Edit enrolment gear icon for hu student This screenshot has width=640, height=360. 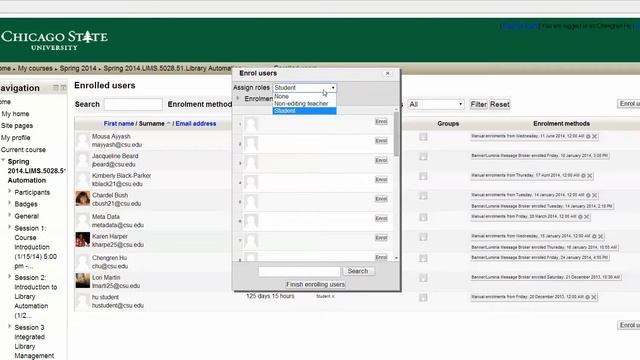pos(587,297)
